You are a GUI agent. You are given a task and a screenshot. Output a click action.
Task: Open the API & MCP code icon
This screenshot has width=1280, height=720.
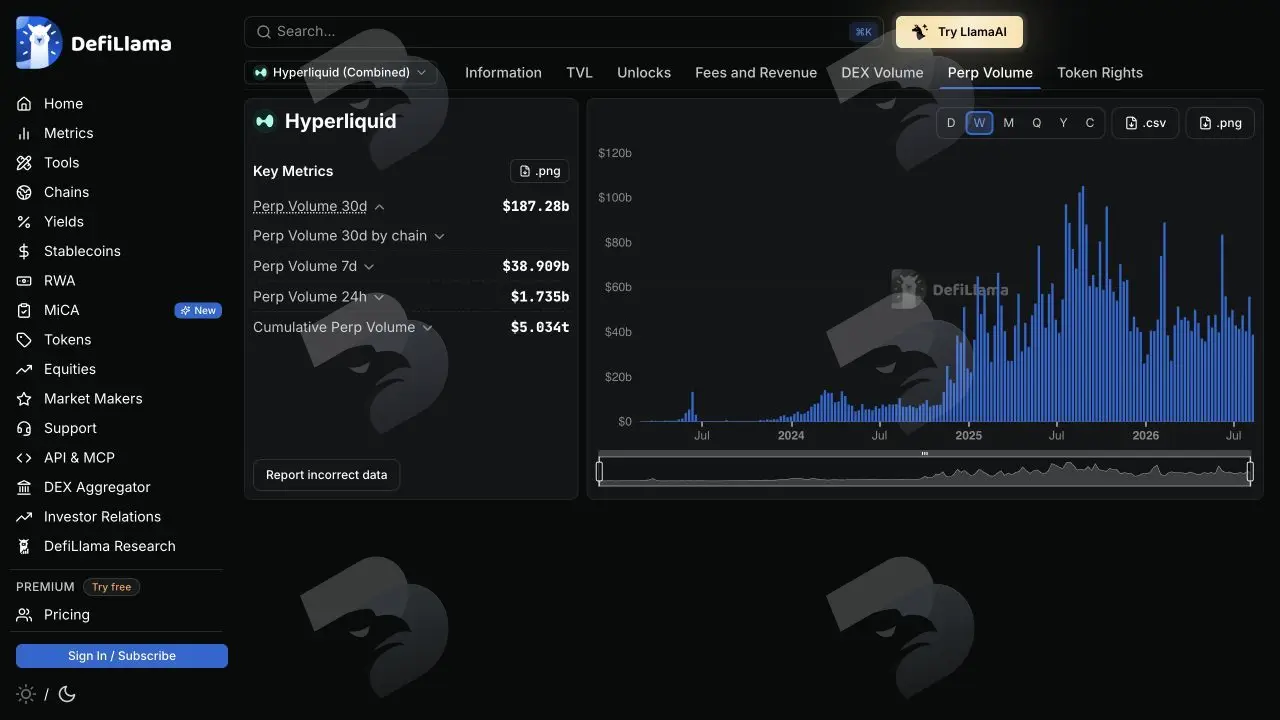[x=25, y=457]
